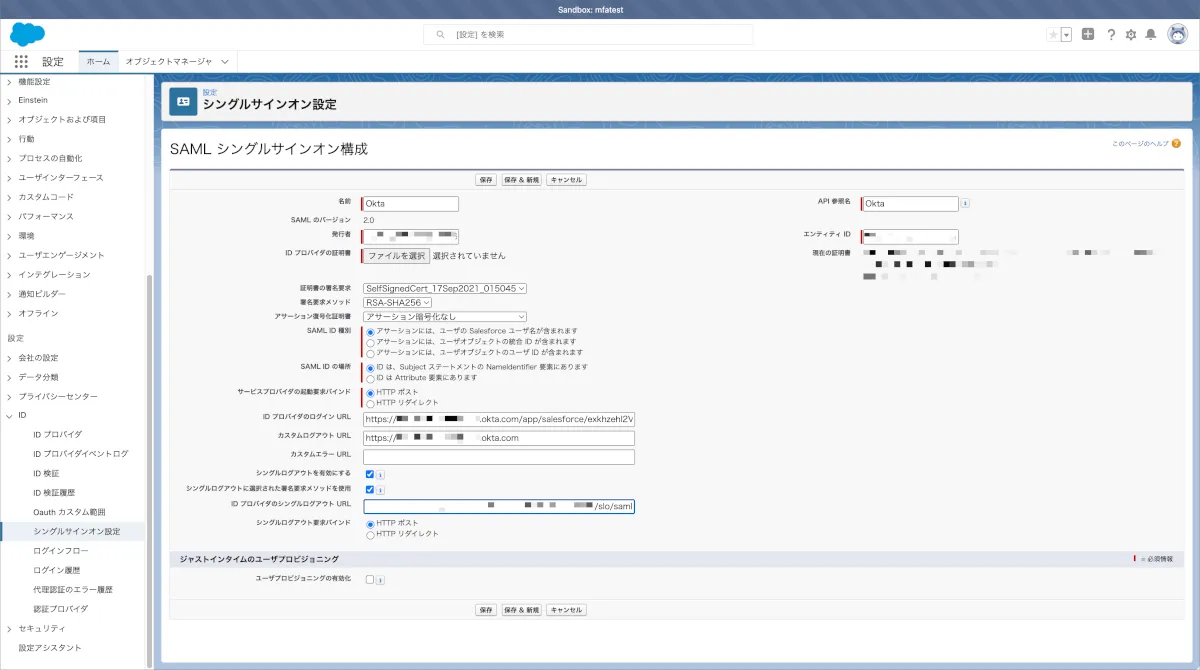Click the カスタムエラー URL input field
The height and width of the screenshot is (670, 1200).
point(499,457)
